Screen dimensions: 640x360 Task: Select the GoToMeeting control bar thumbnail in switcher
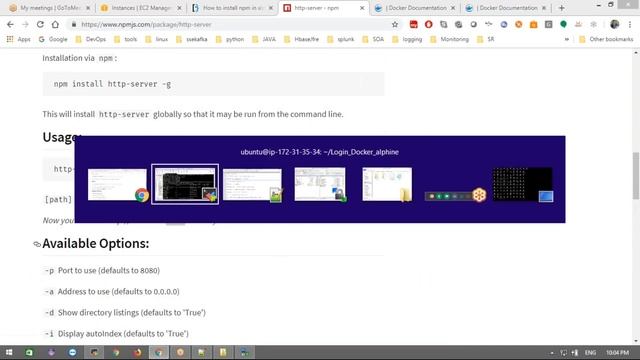point(455,196)
